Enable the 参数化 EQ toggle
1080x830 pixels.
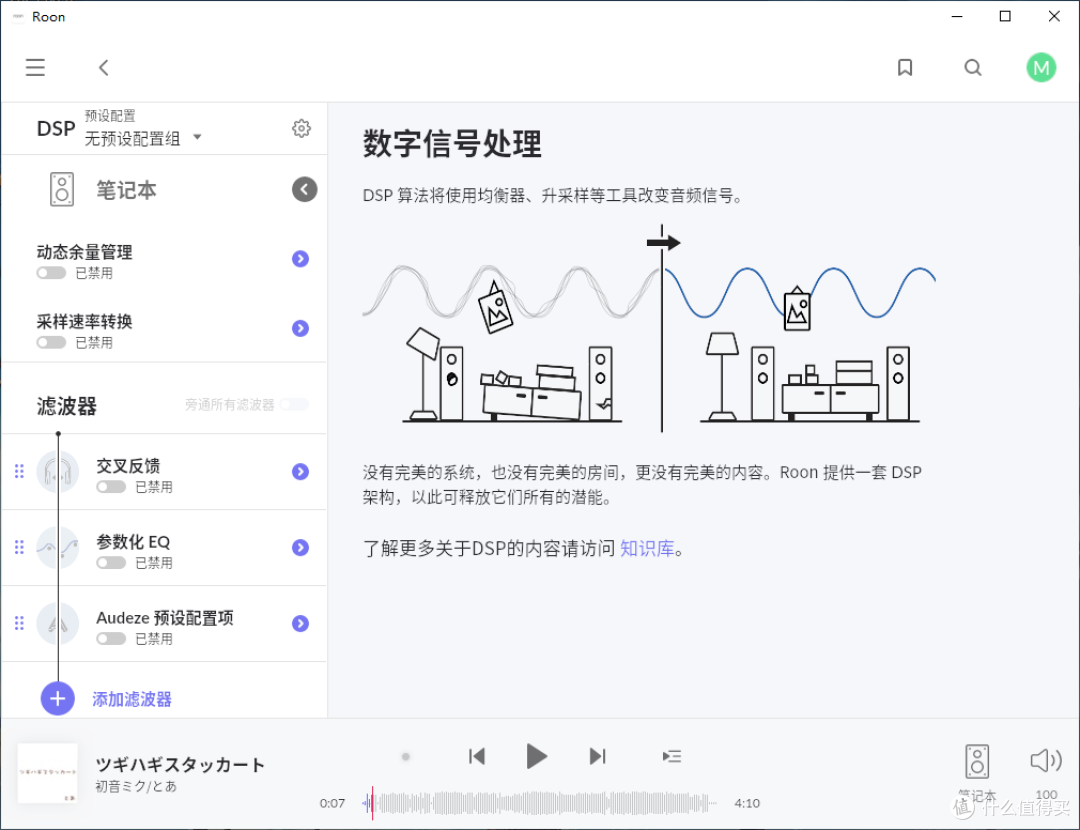coord(112,562)
